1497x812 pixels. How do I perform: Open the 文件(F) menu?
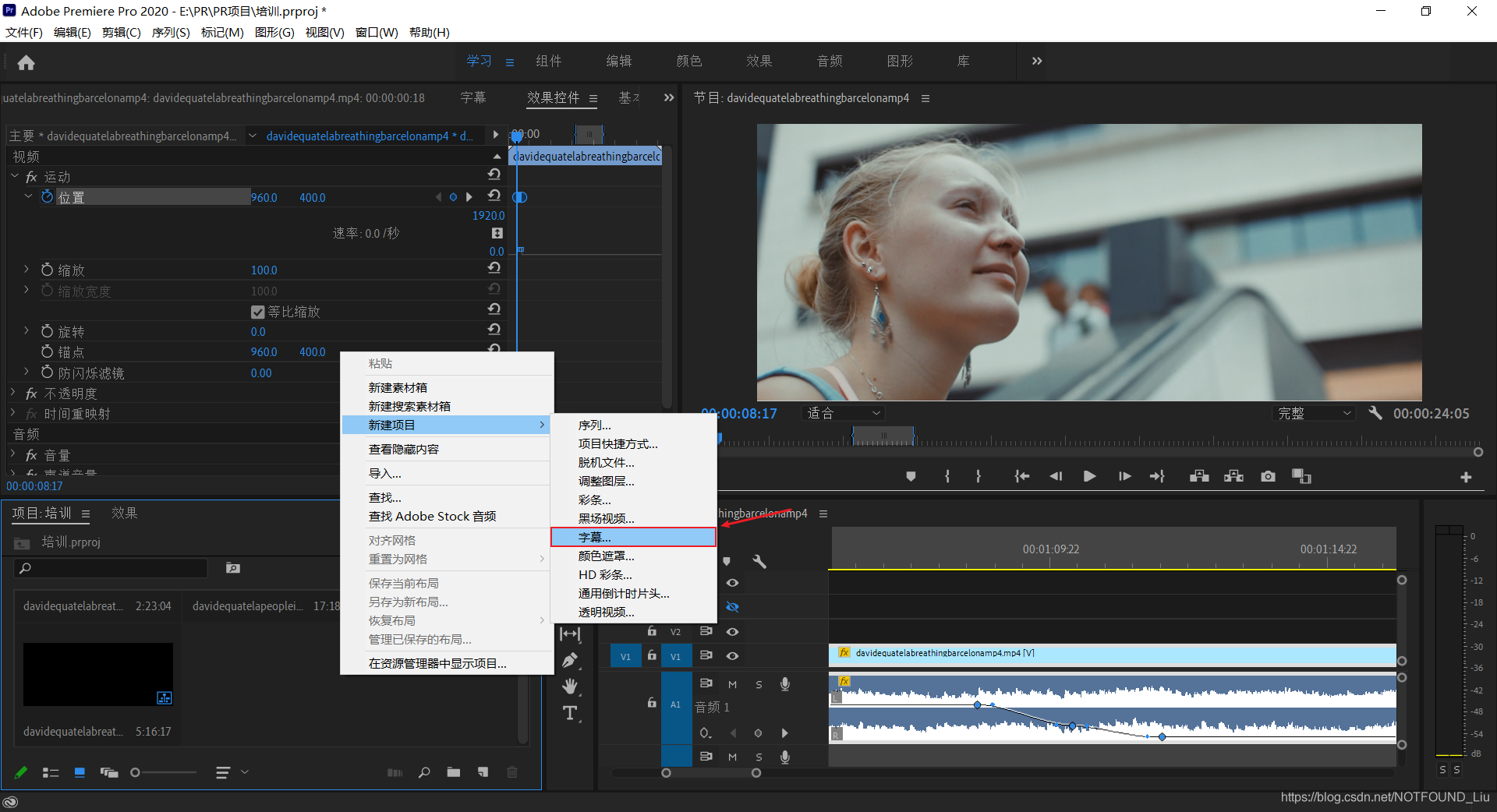(24, 32)
